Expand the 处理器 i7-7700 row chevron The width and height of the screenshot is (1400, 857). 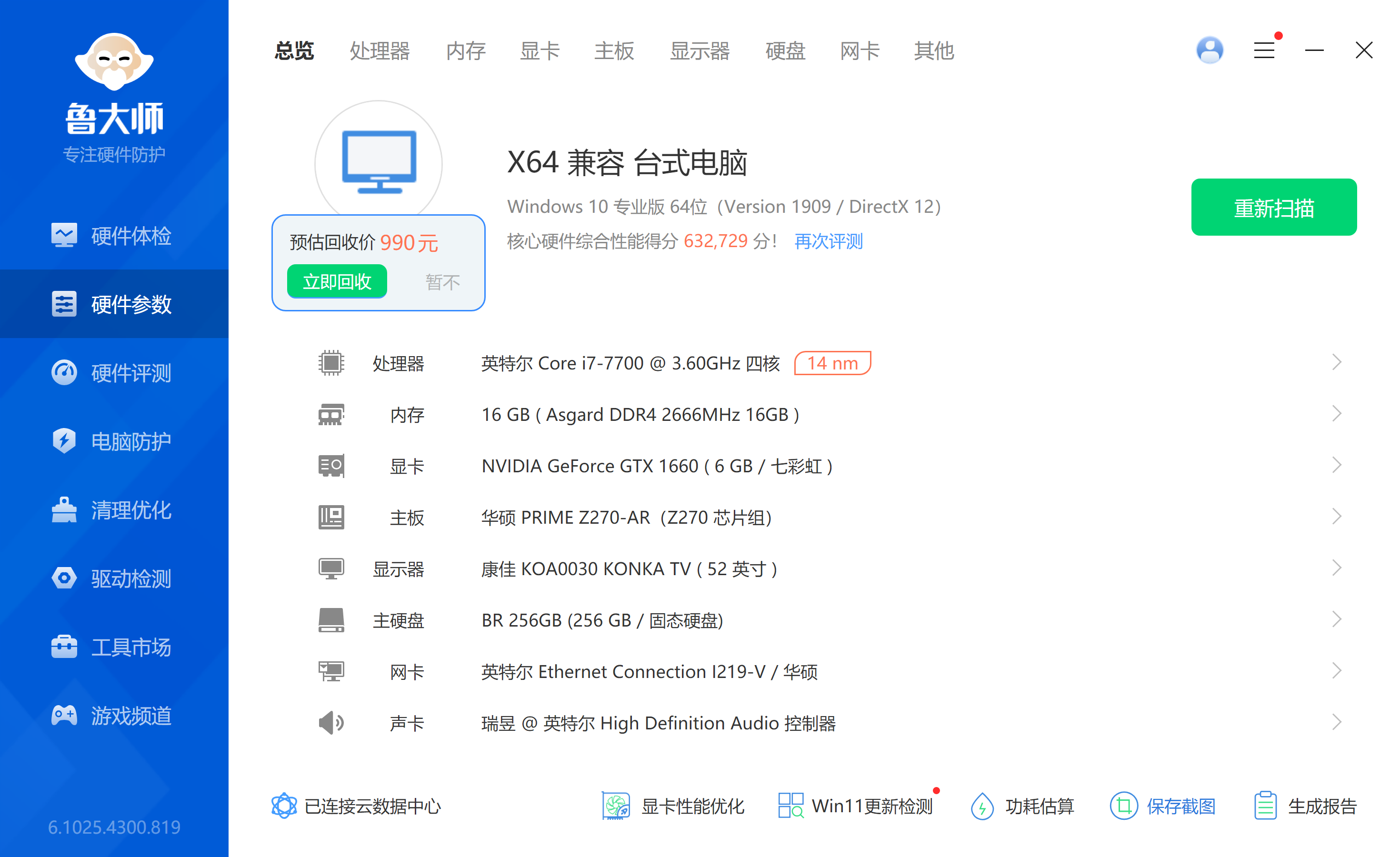point(1336,362)
